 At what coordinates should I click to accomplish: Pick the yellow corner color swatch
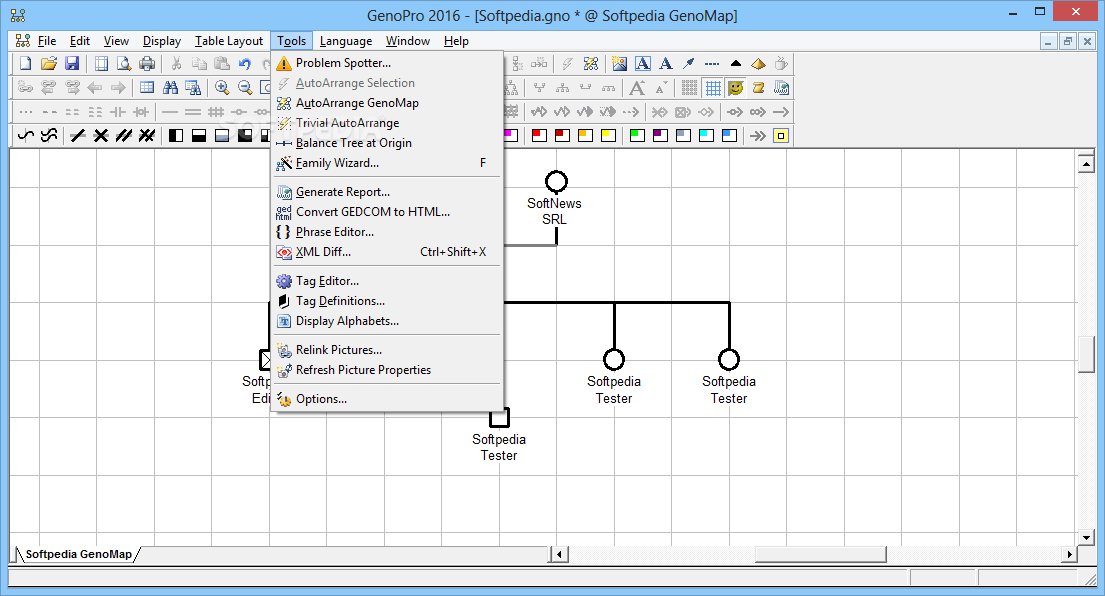[x=608, y=135]
